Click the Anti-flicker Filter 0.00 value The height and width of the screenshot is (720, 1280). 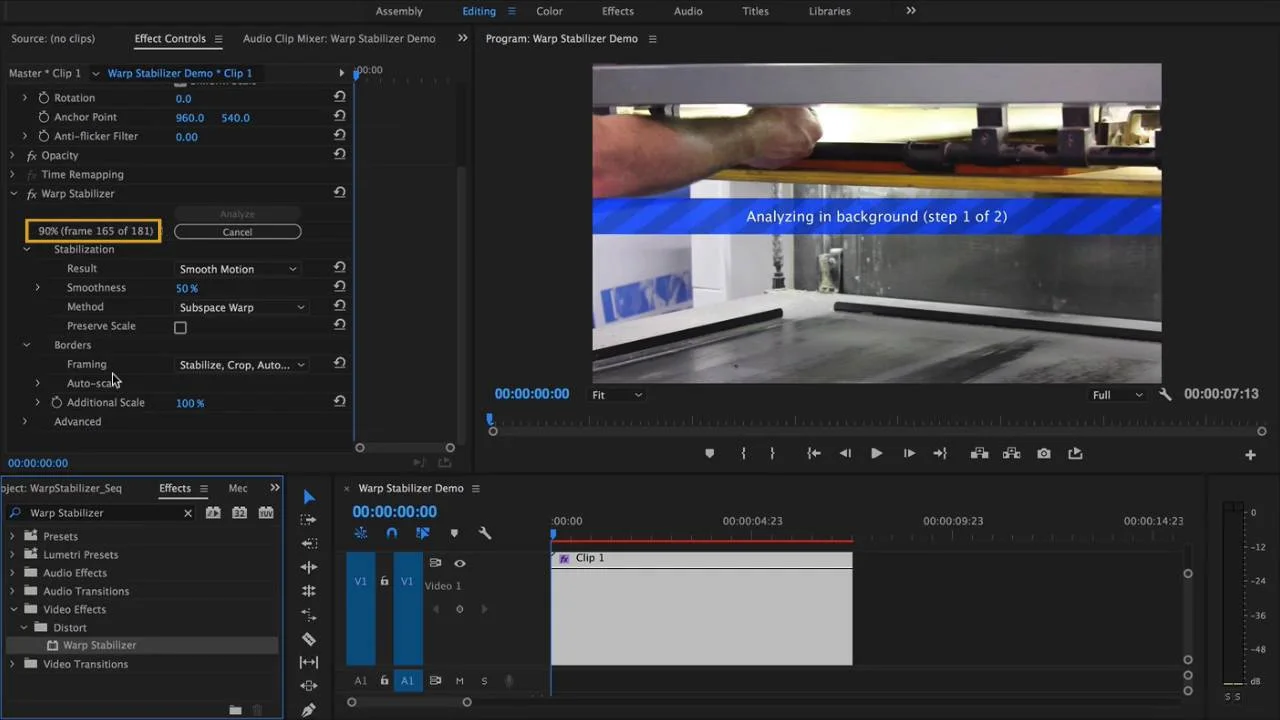click(x=187, y=137)
